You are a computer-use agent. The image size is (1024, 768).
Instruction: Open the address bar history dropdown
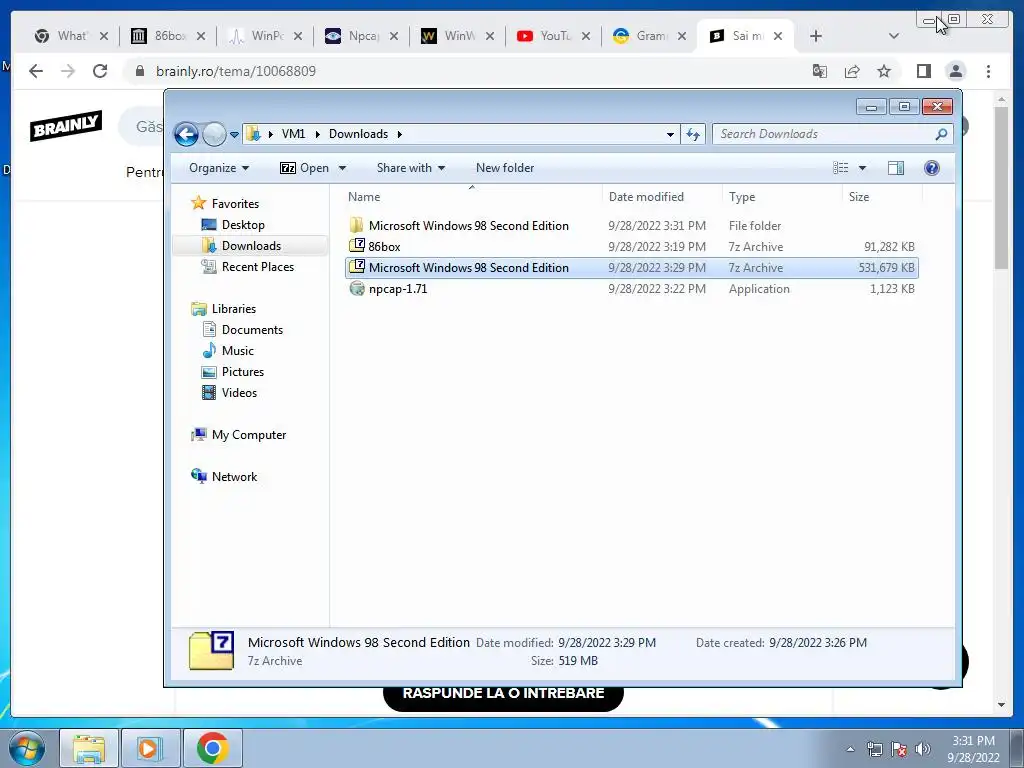[670, 135]
